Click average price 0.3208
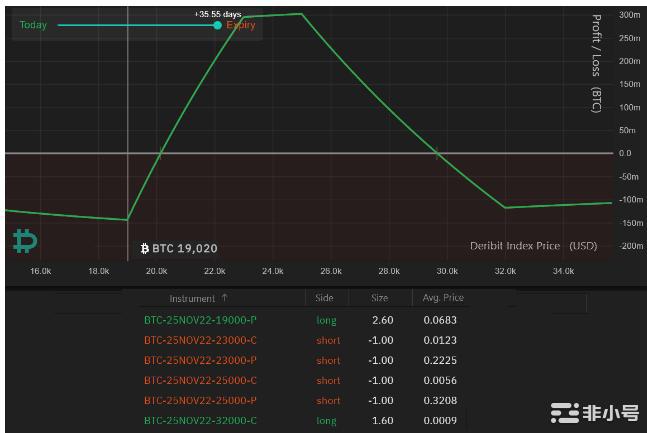The height and width of the screenshot is (433, 647). tap(440, 400)
